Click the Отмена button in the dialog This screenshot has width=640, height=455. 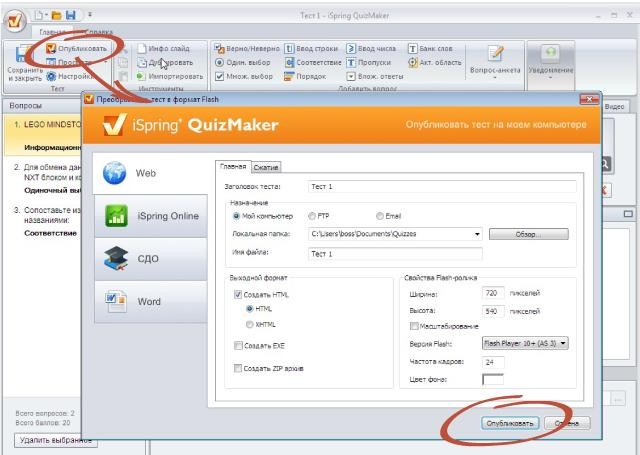click(567, 423)
